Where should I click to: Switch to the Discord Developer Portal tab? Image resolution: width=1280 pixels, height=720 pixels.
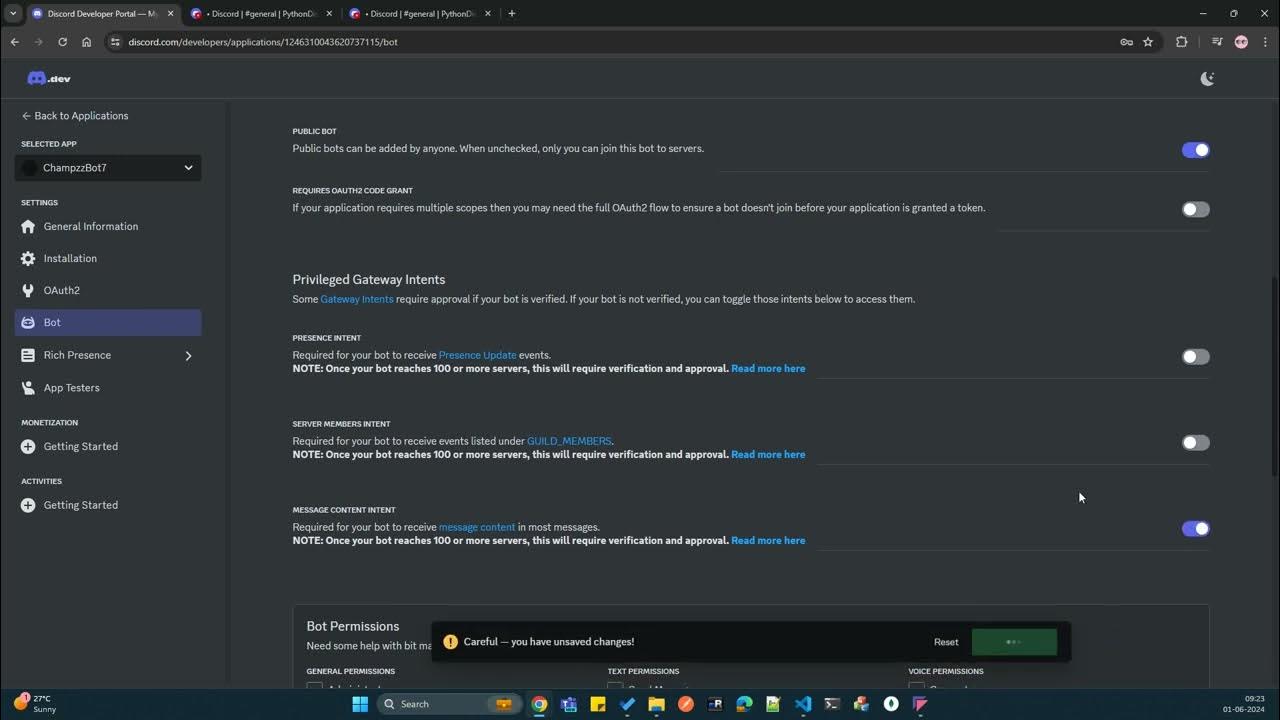(x=103, y=14)
